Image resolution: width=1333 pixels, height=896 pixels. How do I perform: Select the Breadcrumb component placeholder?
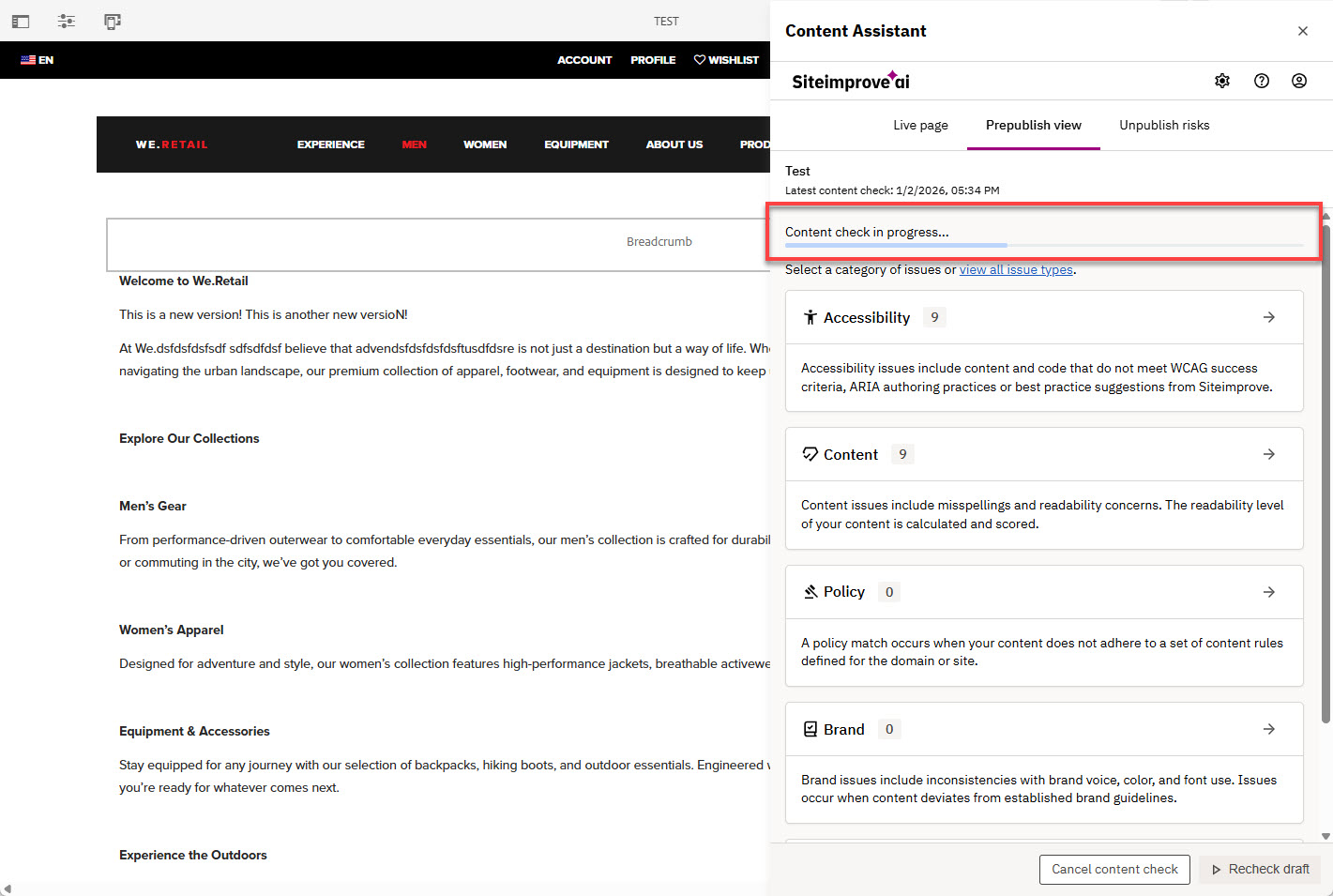tap(439, 244)
